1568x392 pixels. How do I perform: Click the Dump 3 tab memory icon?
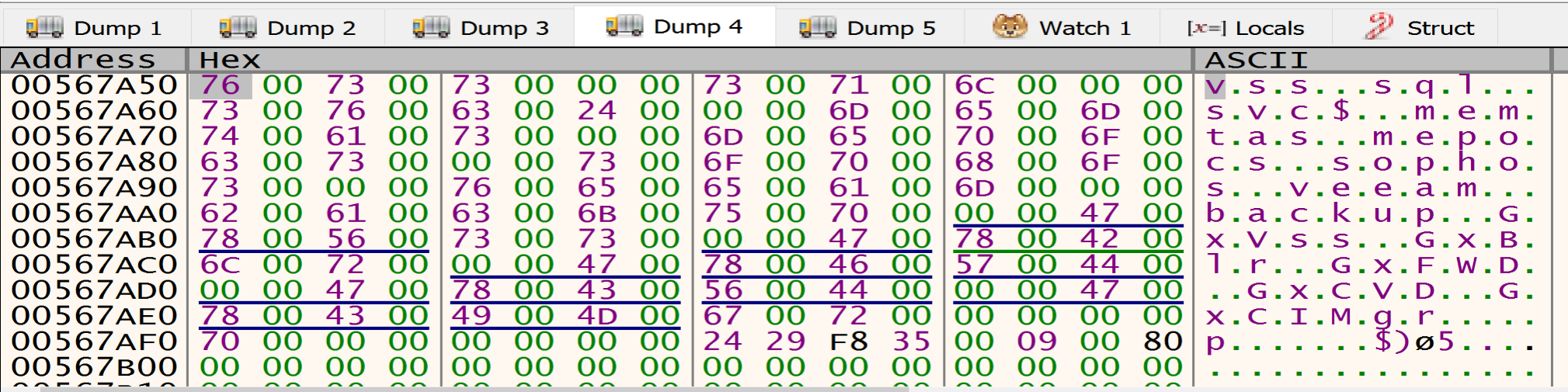pyautogui.click(x=431, y=28)
